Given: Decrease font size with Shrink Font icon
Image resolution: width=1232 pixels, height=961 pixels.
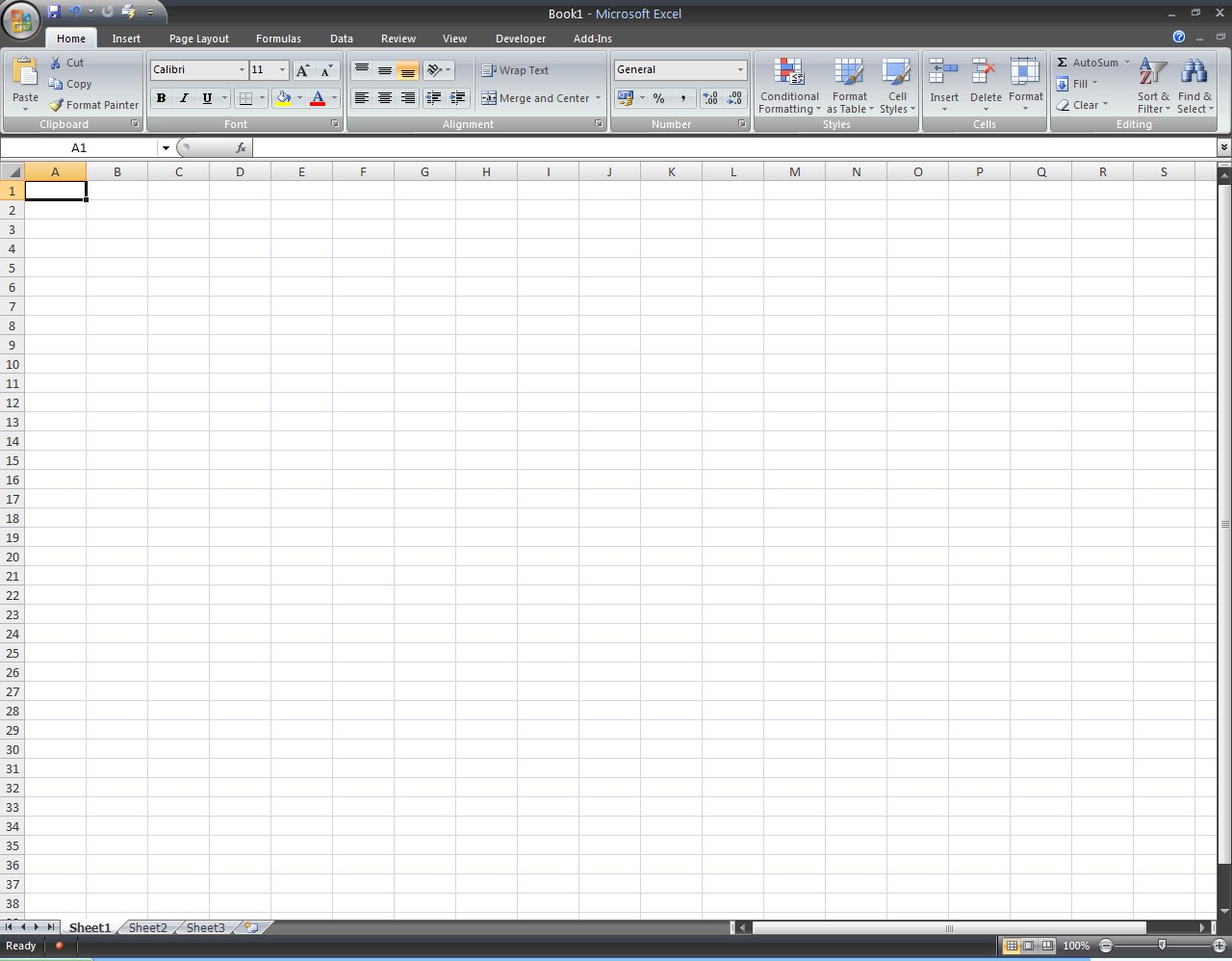Looking at the screenshot, I should pos(326,70).
